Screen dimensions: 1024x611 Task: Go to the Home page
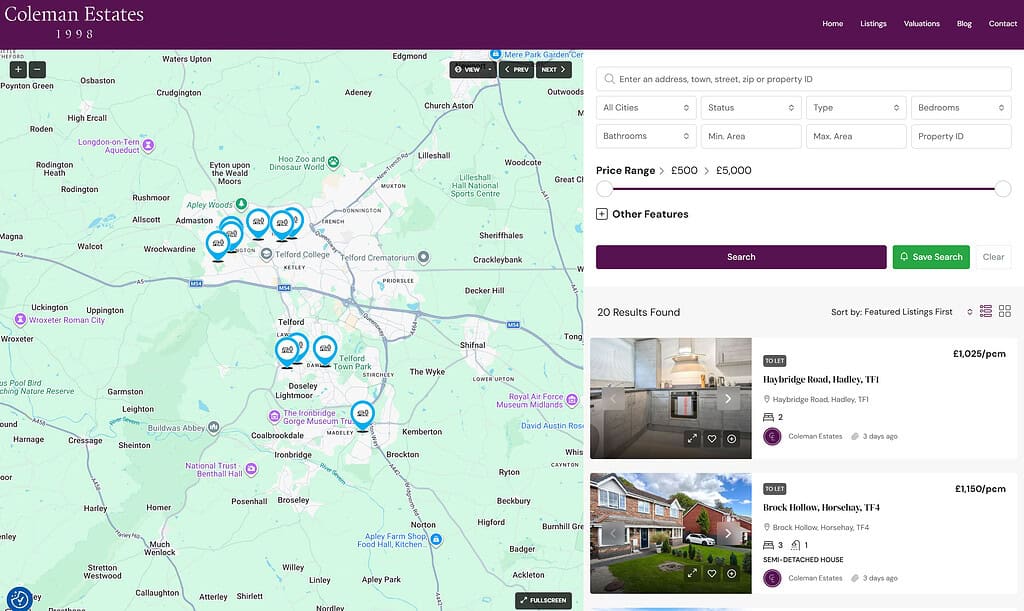point(833,24)
